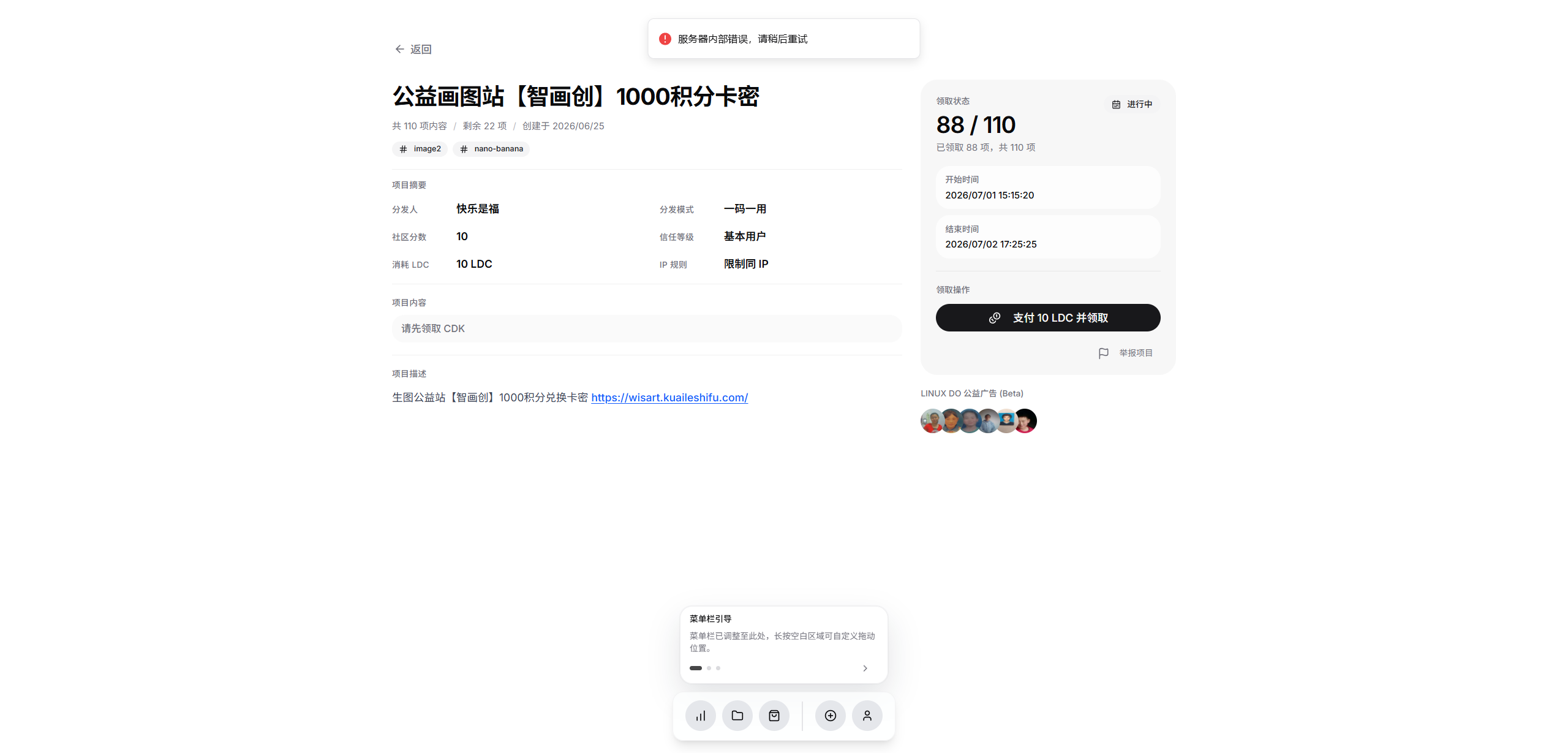Open the bar chart dashboard icon in bottom dock

701,716
